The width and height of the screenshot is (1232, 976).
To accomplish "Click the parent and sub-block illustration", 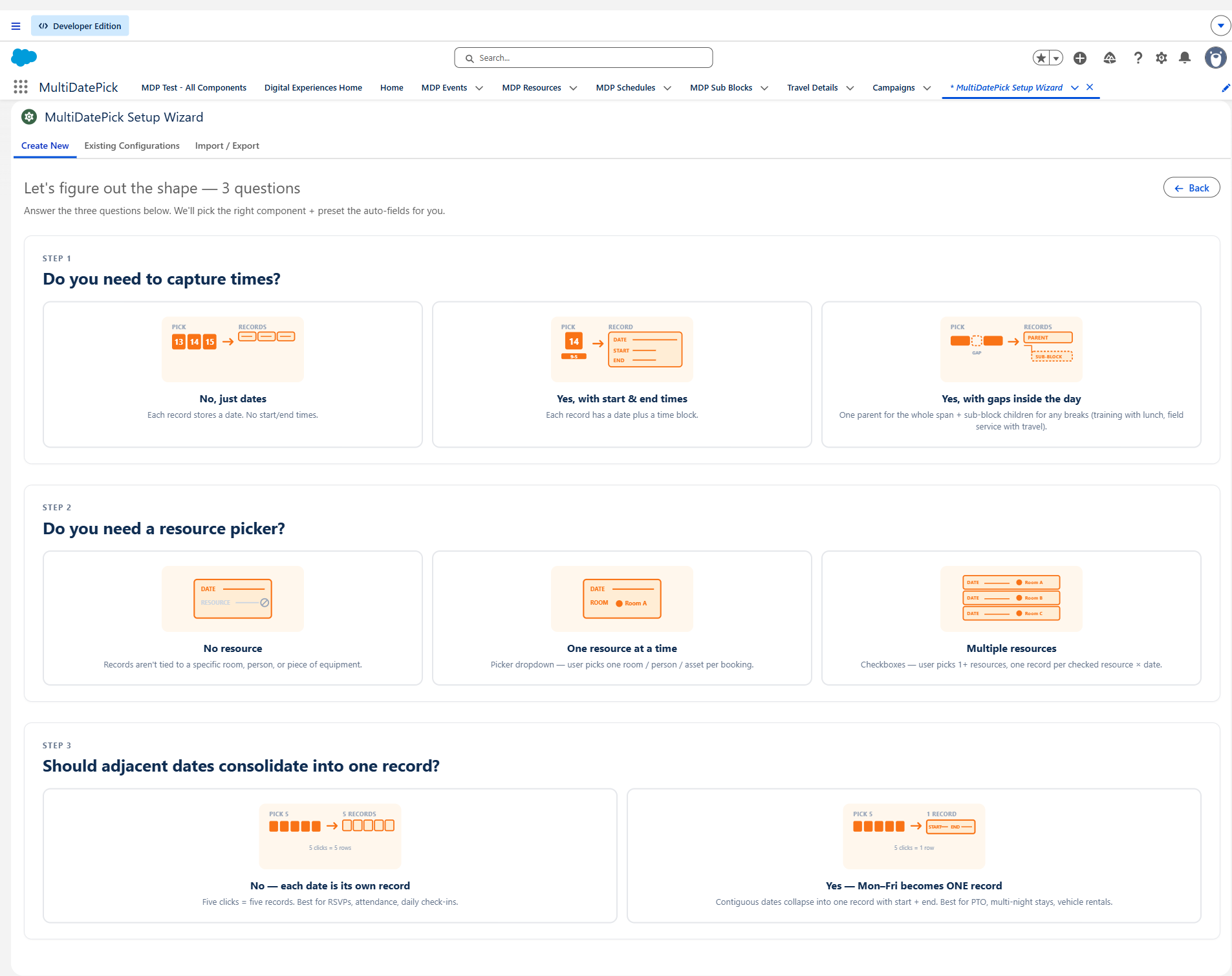I will coord(1011,349).
